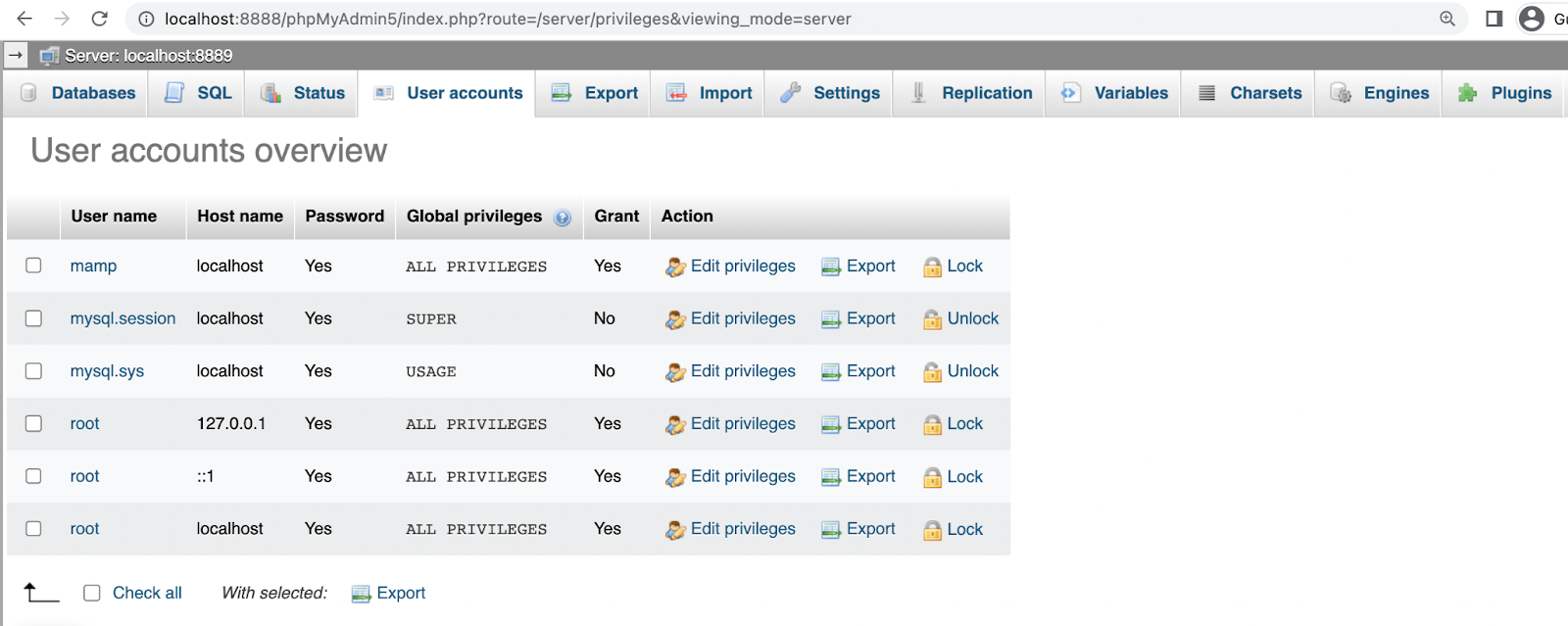The width and height of the screenshot is (1568, 626).
Task: Click lock icon for root localhost row
Action: coord(932,530)
